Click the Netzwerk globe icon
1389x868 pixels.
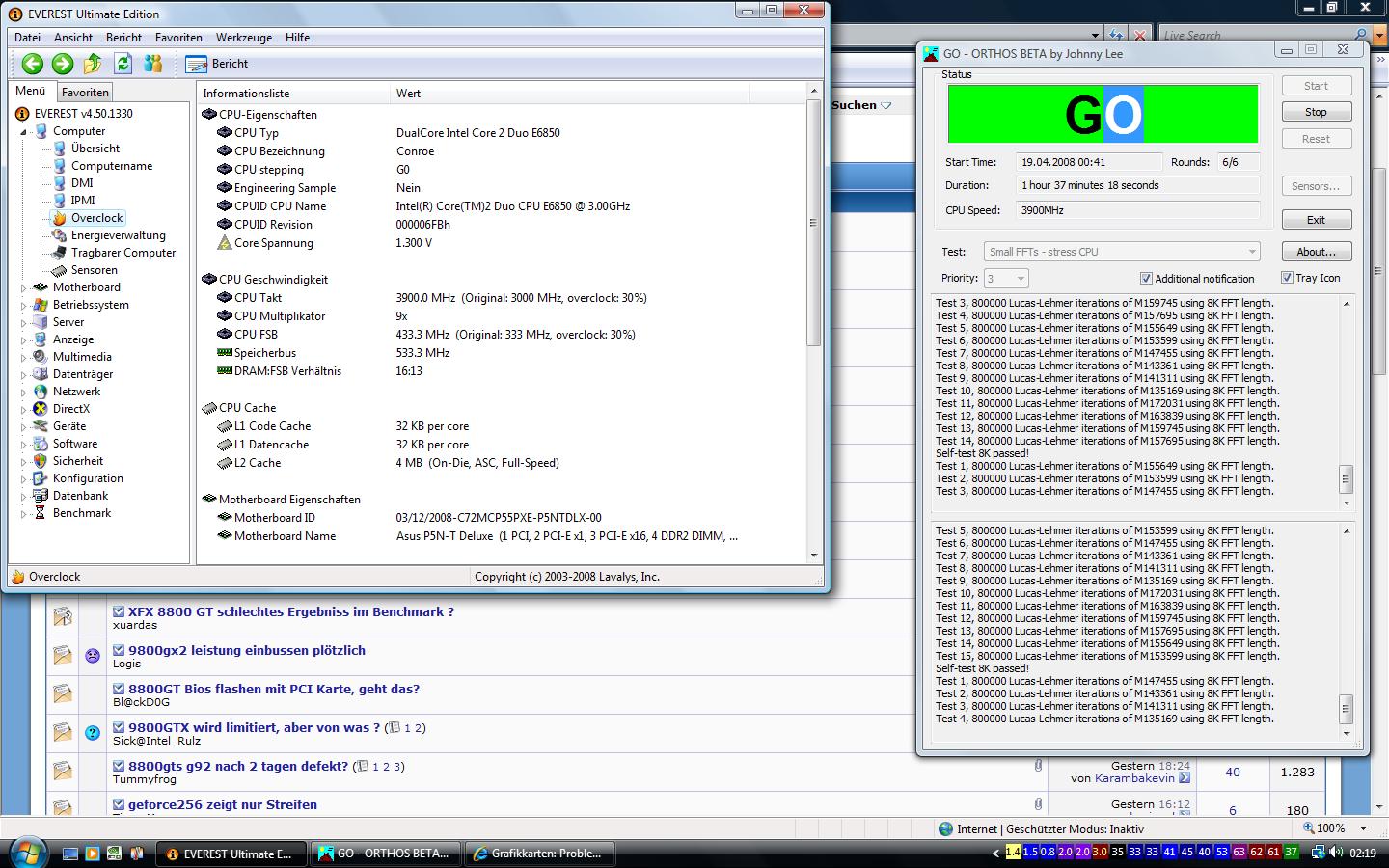41,392
